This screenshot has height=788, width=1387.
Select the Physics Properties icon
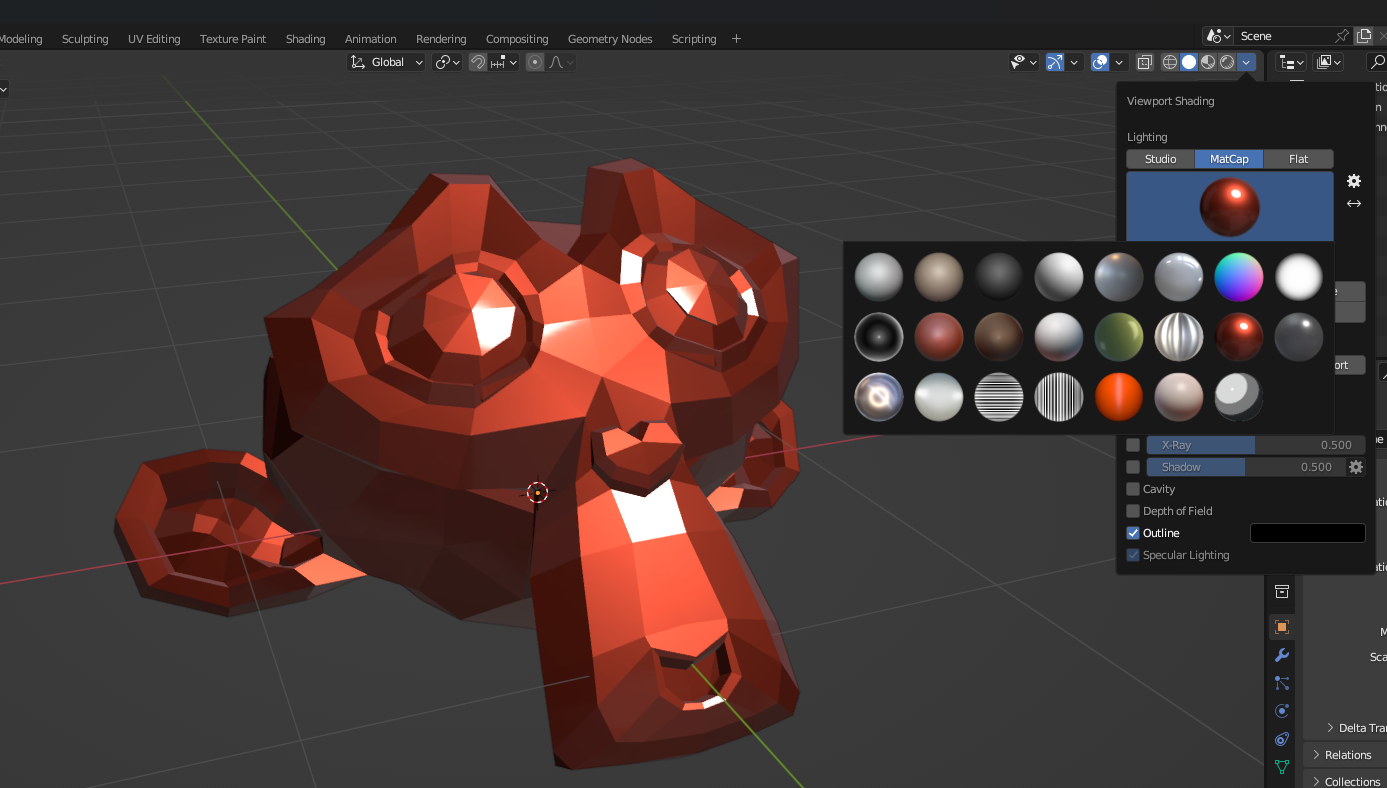tap(1282, 710)
